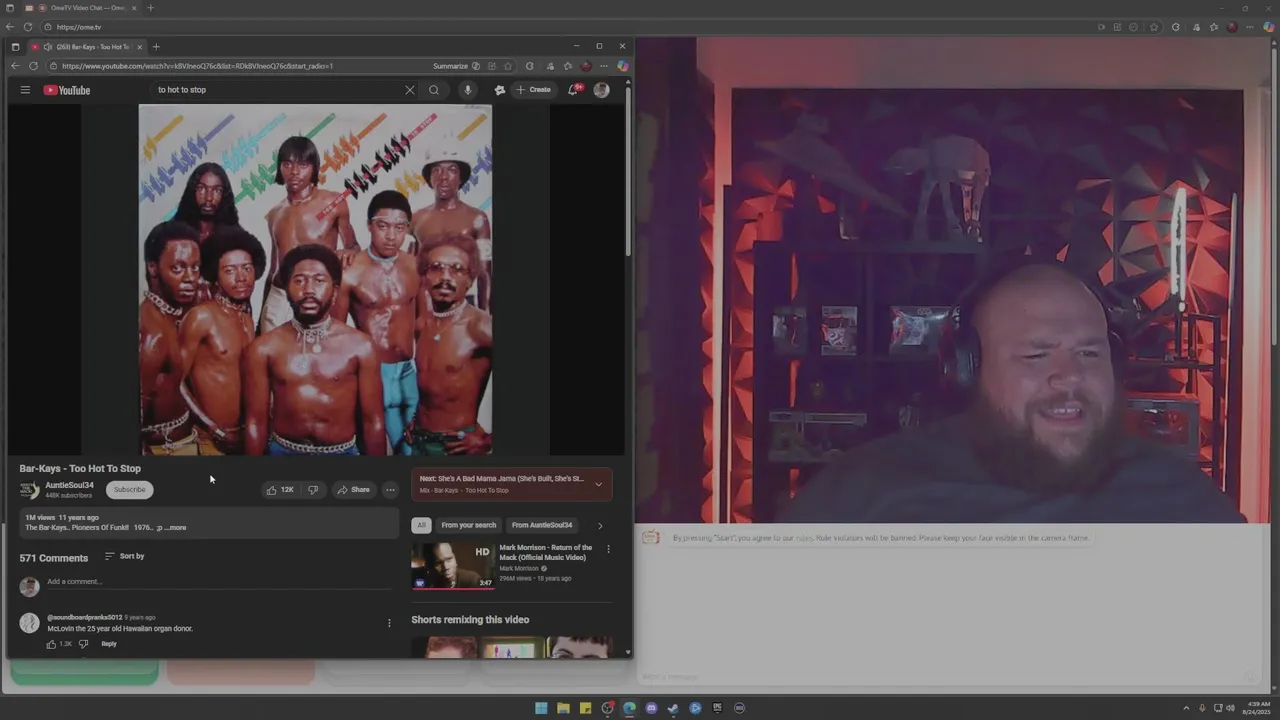Open new tab in the OmeTV window
Screen dimensions: 1280x720
click(150, 8)
